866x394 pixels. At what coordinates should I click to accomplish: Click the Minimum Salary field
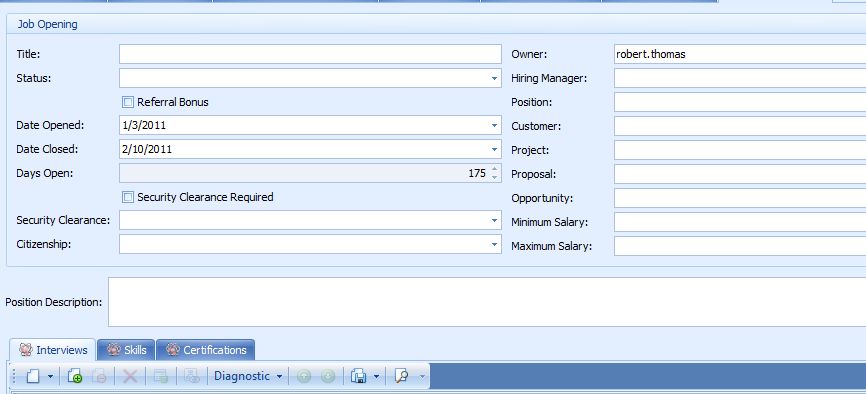click(740, 222)
